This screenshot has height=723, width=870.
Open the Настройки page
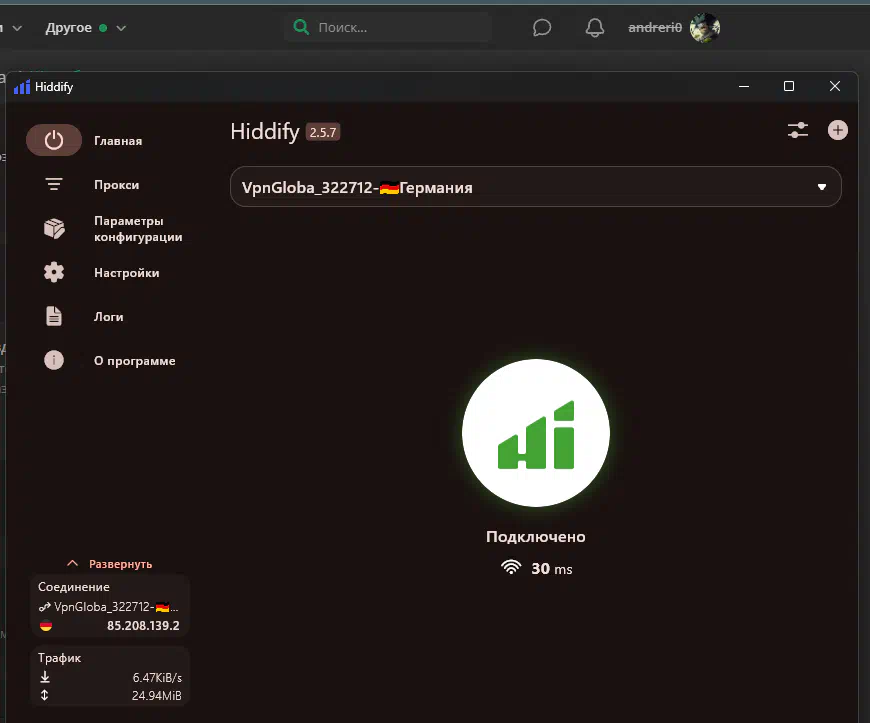127,273
